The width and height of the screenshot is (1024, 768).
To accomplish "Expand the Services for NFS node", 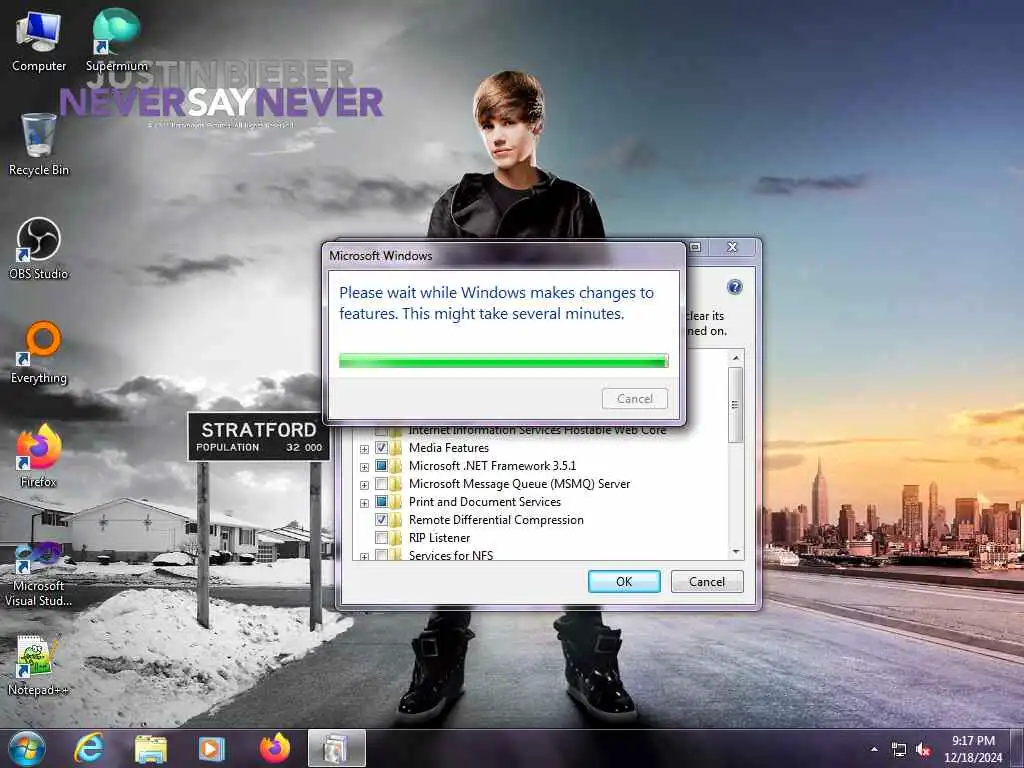I will coord(364,556).
